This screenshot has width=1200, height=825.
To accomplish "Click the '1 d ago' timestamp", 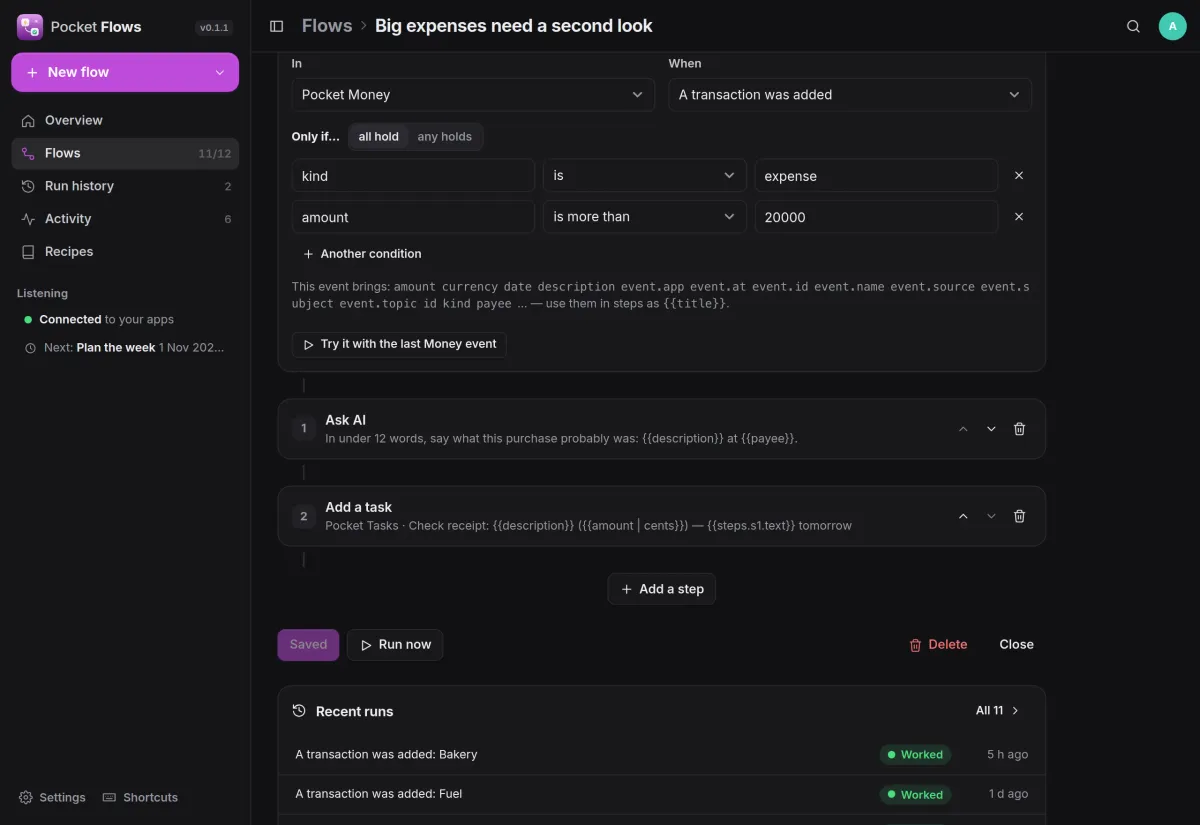I will pos(1008,794).
